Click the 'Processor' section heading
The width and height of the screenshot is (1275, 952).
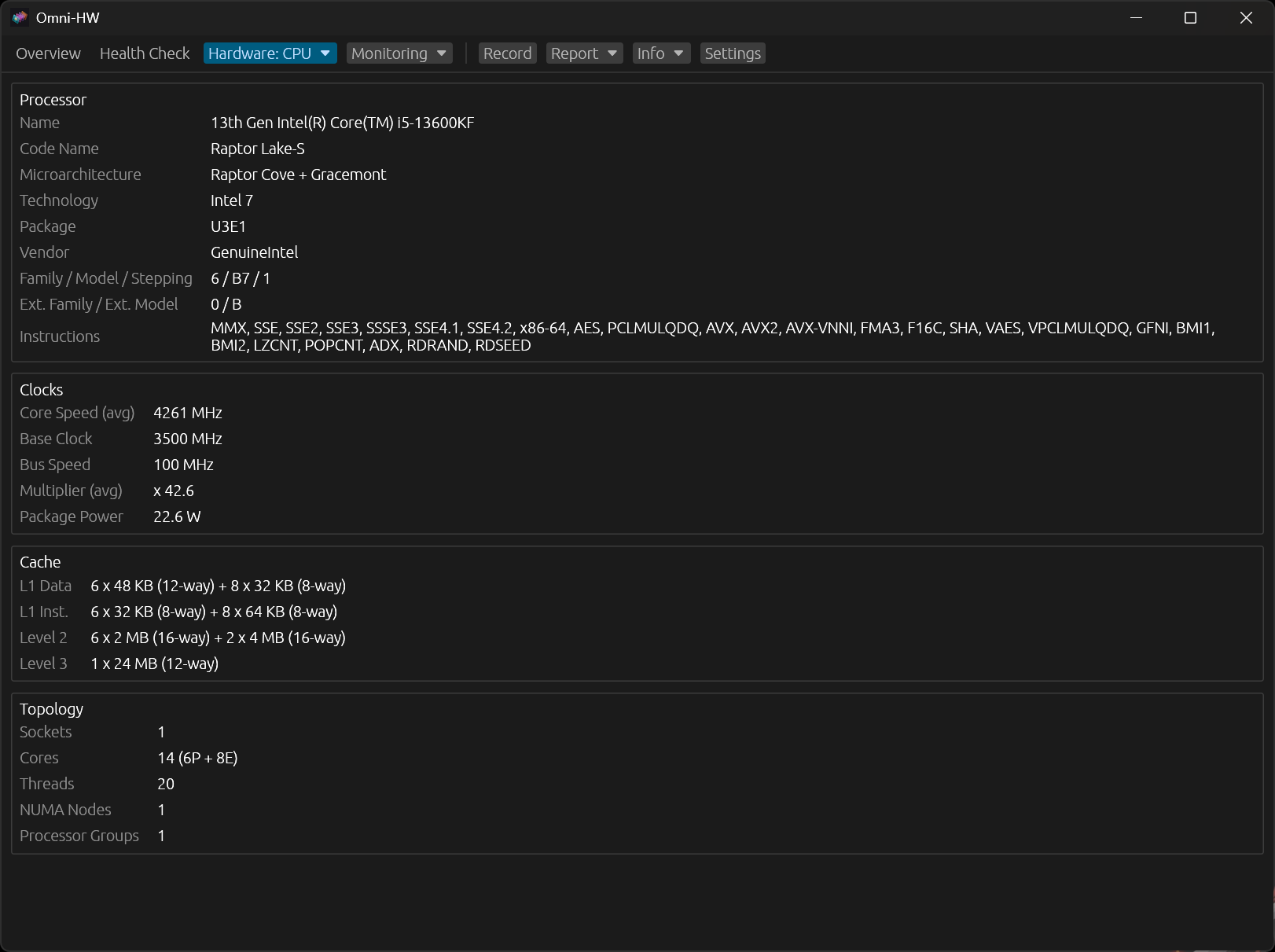click(53, 100)
